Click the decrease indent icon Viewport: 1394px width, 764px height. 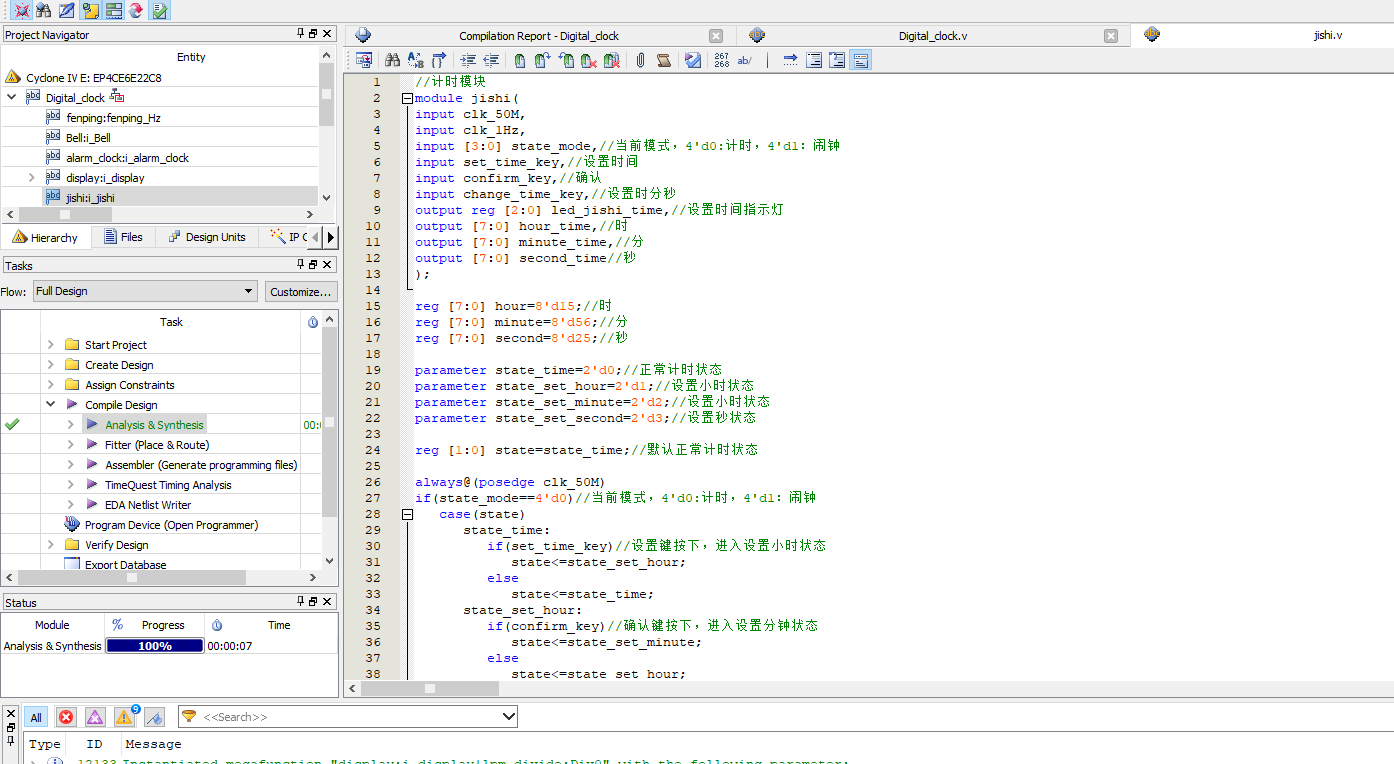pos(491,60)
